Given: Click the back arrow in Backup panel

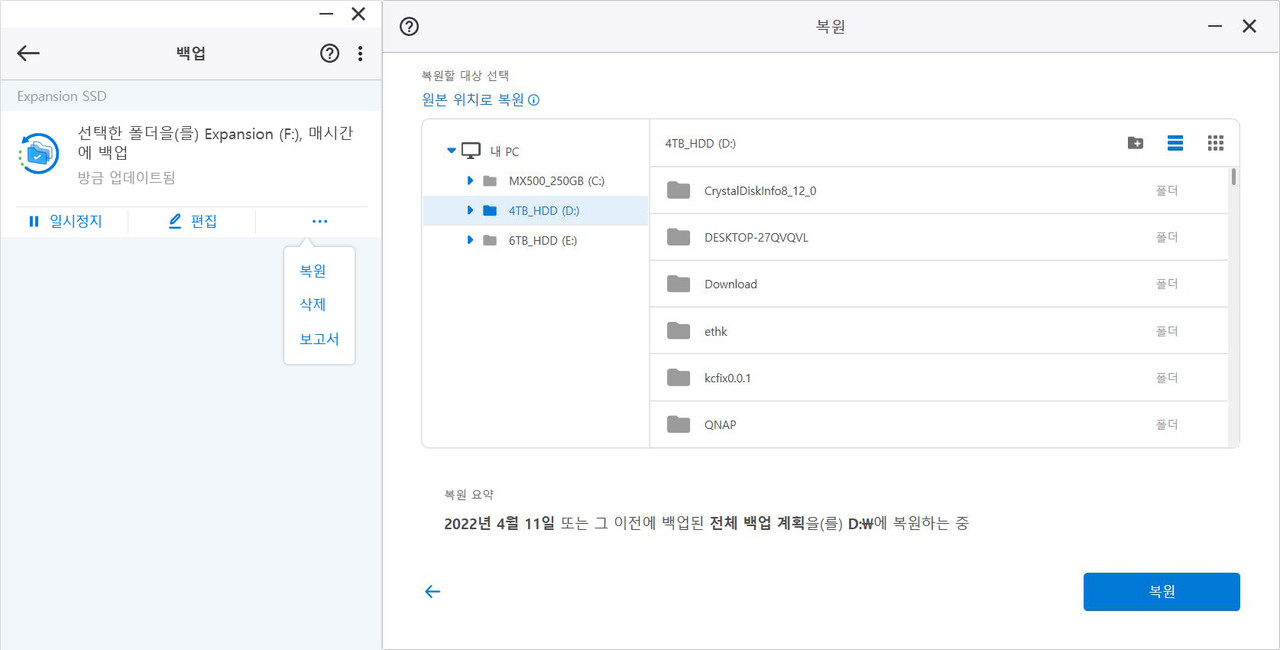Looking at the screenshot, I should [28, 54].
